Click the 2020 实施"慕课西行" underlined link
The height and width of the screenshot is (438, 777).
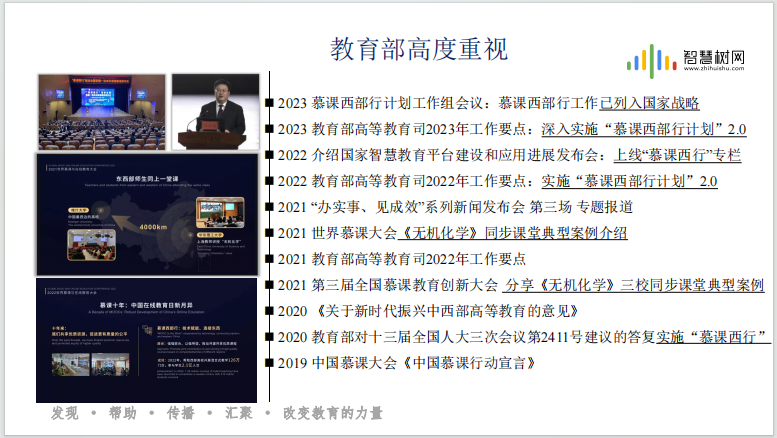[713, 337]
